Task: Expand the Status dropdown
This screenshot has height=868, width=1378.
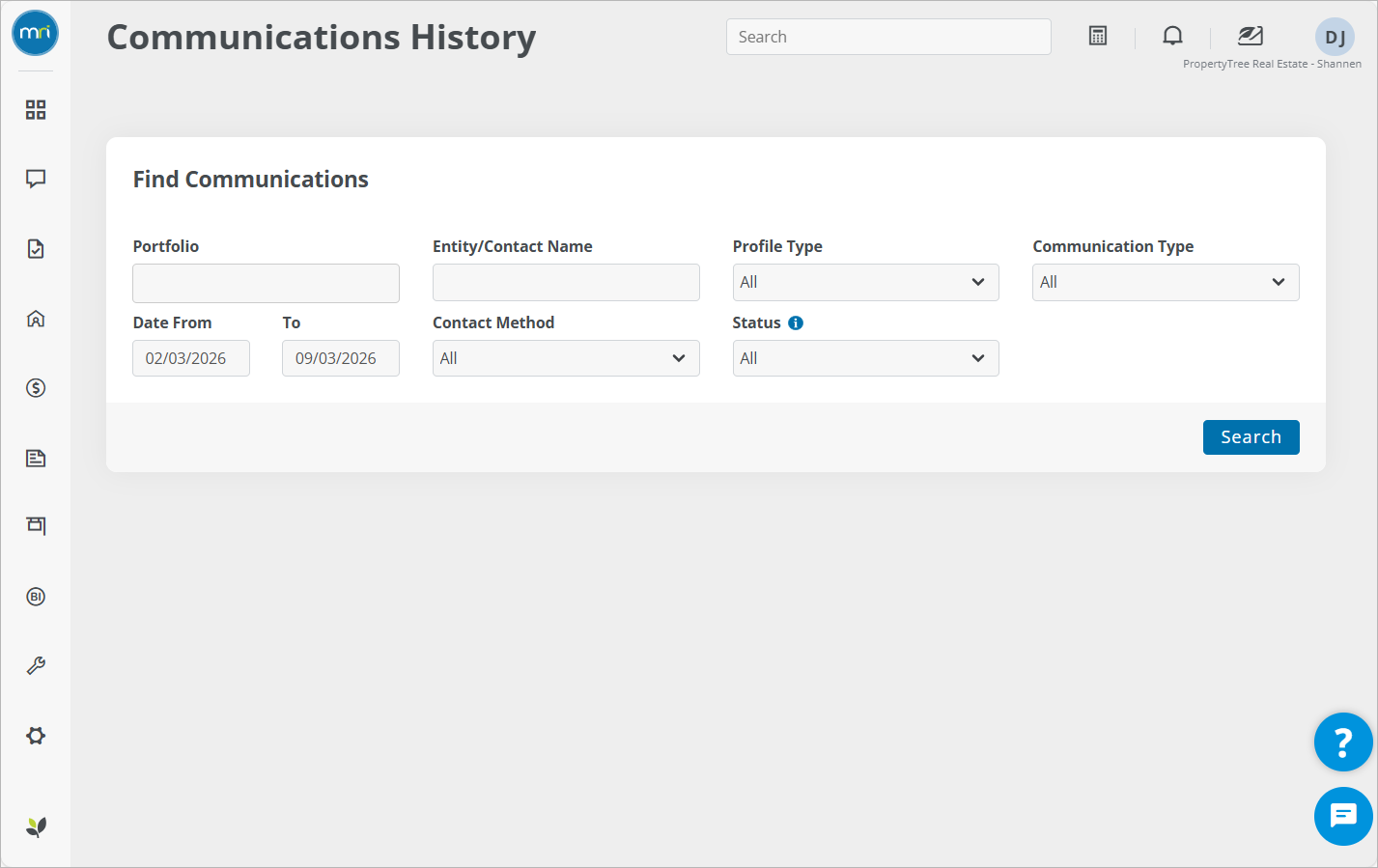Action: (866, 358)
